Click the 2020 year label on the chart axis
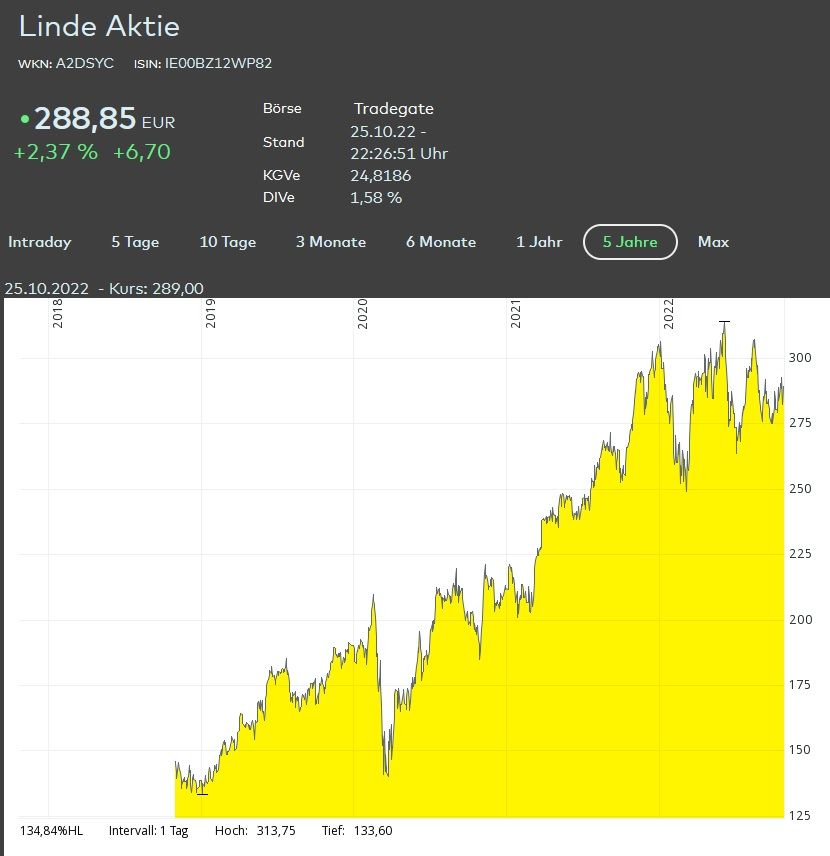The image size is (830, 856). click(363, 313)
